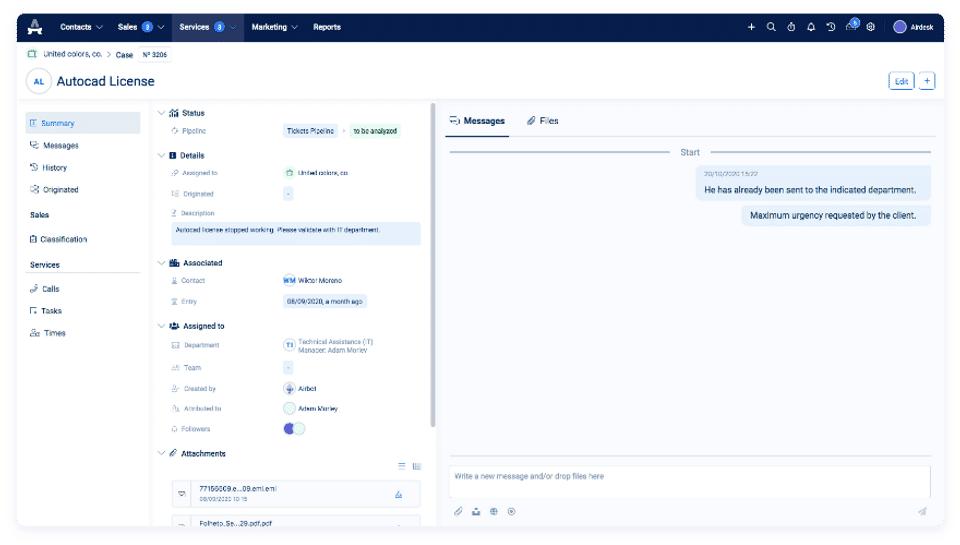Click in the new message input field

point(690,481)
